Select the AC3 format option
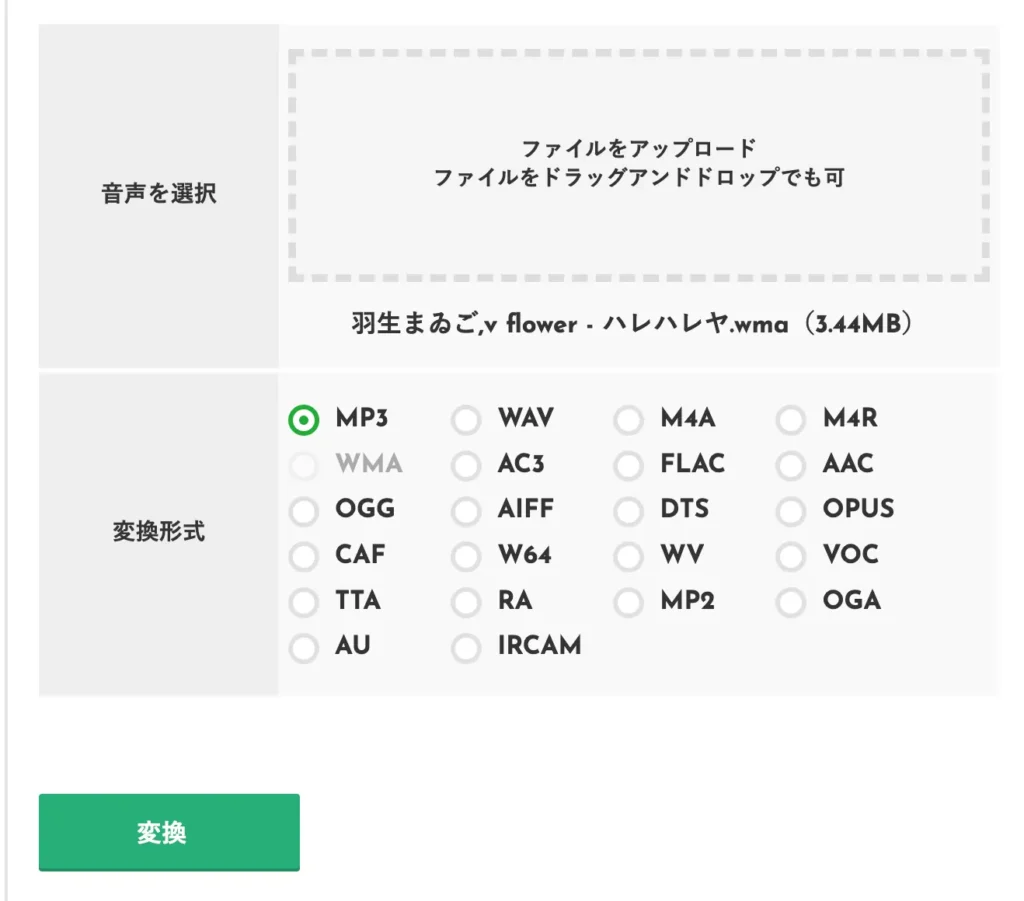 466,466
